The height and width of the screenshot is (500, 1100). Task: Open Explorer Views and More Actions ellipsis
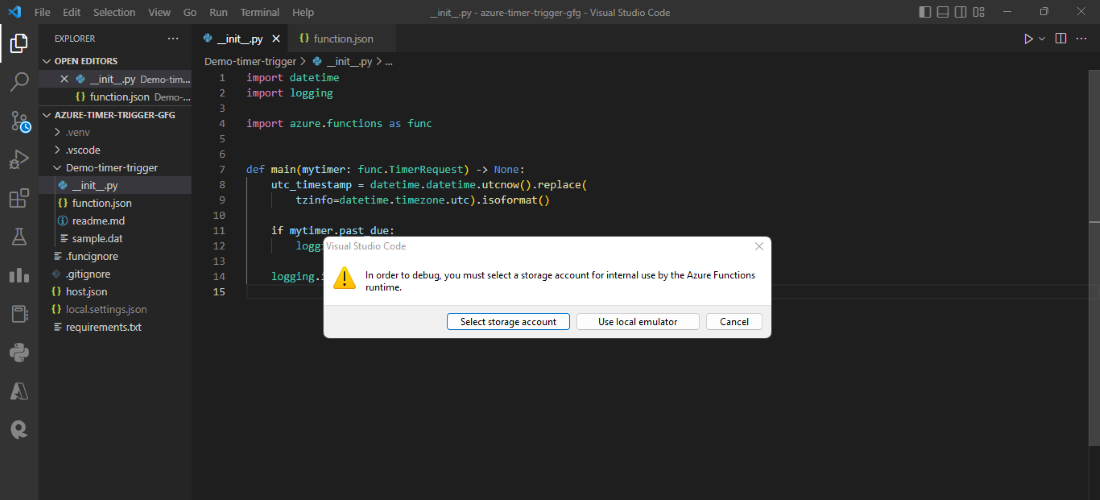[x=173, y=39]
